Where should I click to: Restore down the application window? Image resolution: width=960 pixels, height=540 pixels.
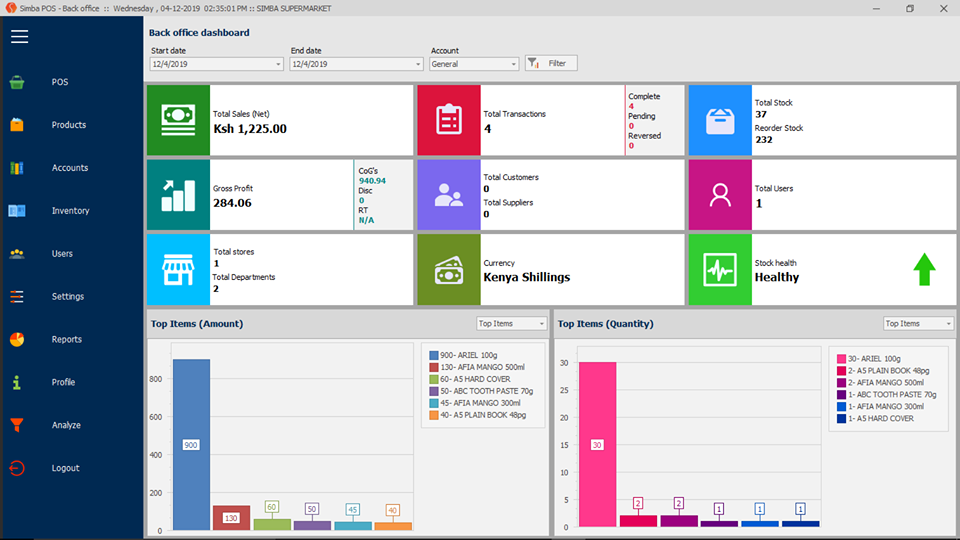point(910,8)
